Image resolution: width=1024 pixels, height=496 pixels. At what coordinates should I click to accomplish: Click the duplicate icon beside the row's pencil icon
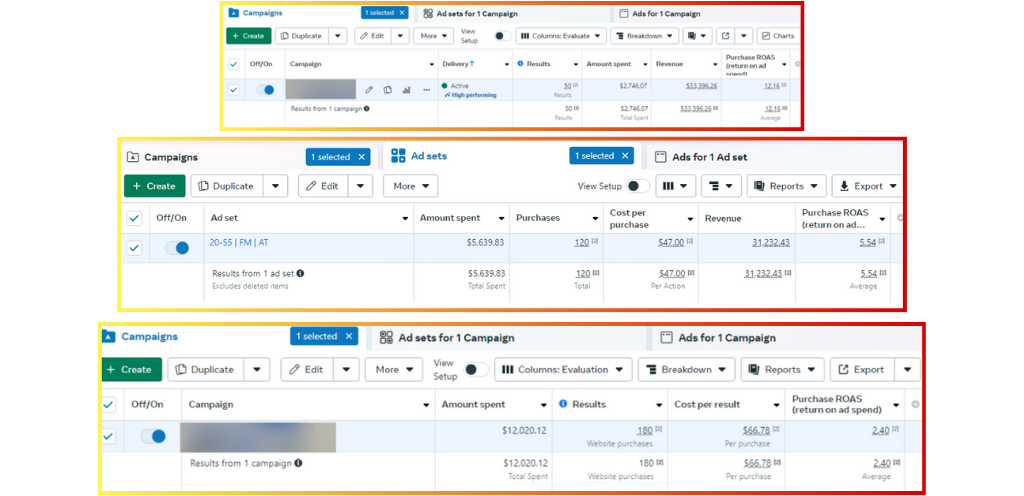pos(388,90)
